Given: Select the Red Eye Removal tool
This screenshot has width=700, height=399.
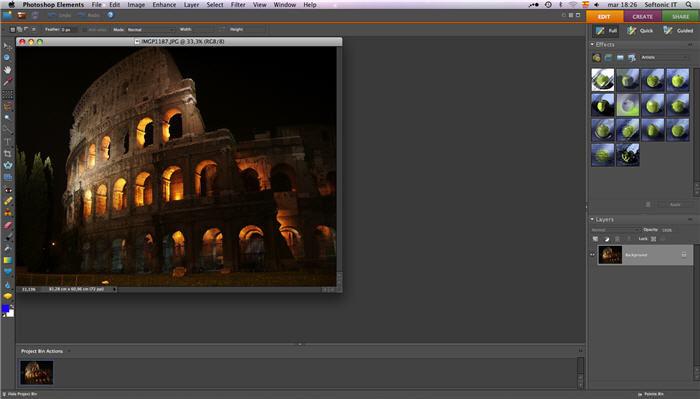Looking at the screenshot, I should pos(8,190).
